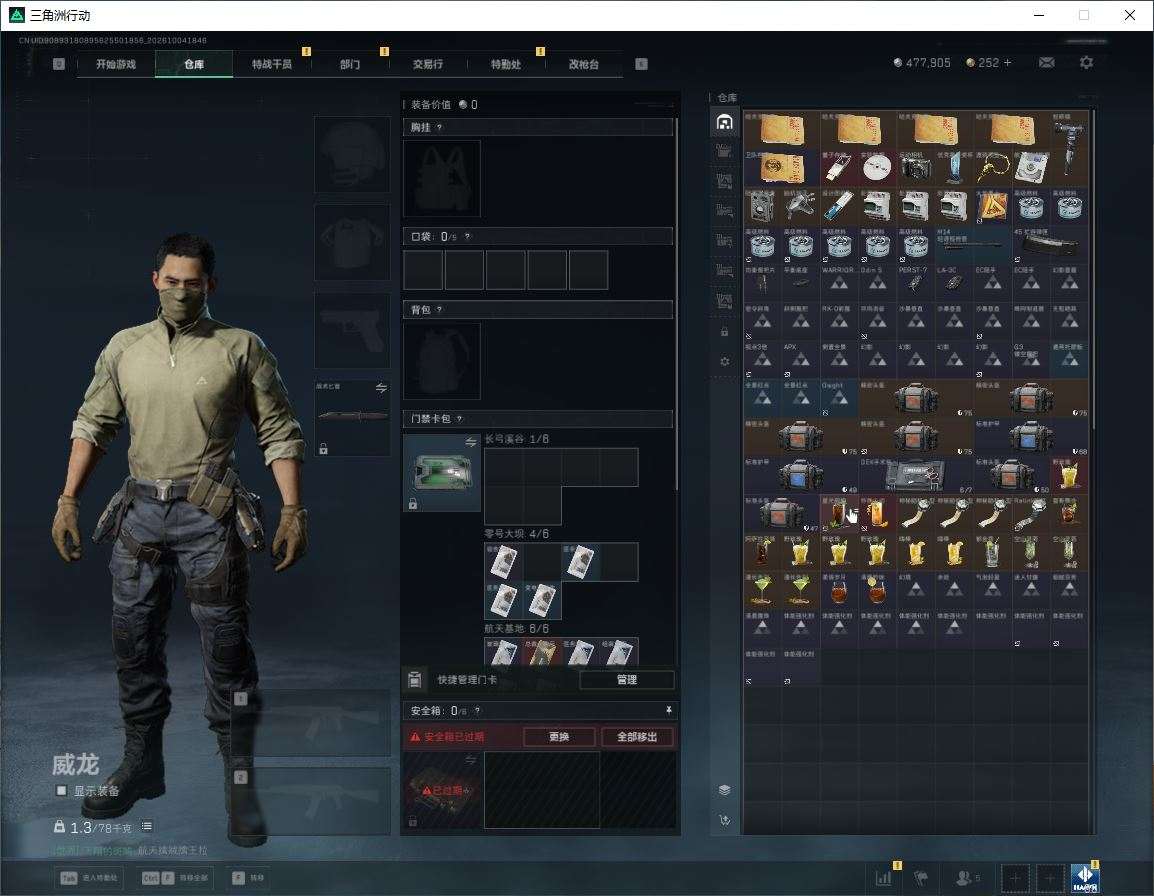1154x896 pixels.
Task: Click the 更换 safe box button
Action: pyautogui.click(x=559, y=736)
